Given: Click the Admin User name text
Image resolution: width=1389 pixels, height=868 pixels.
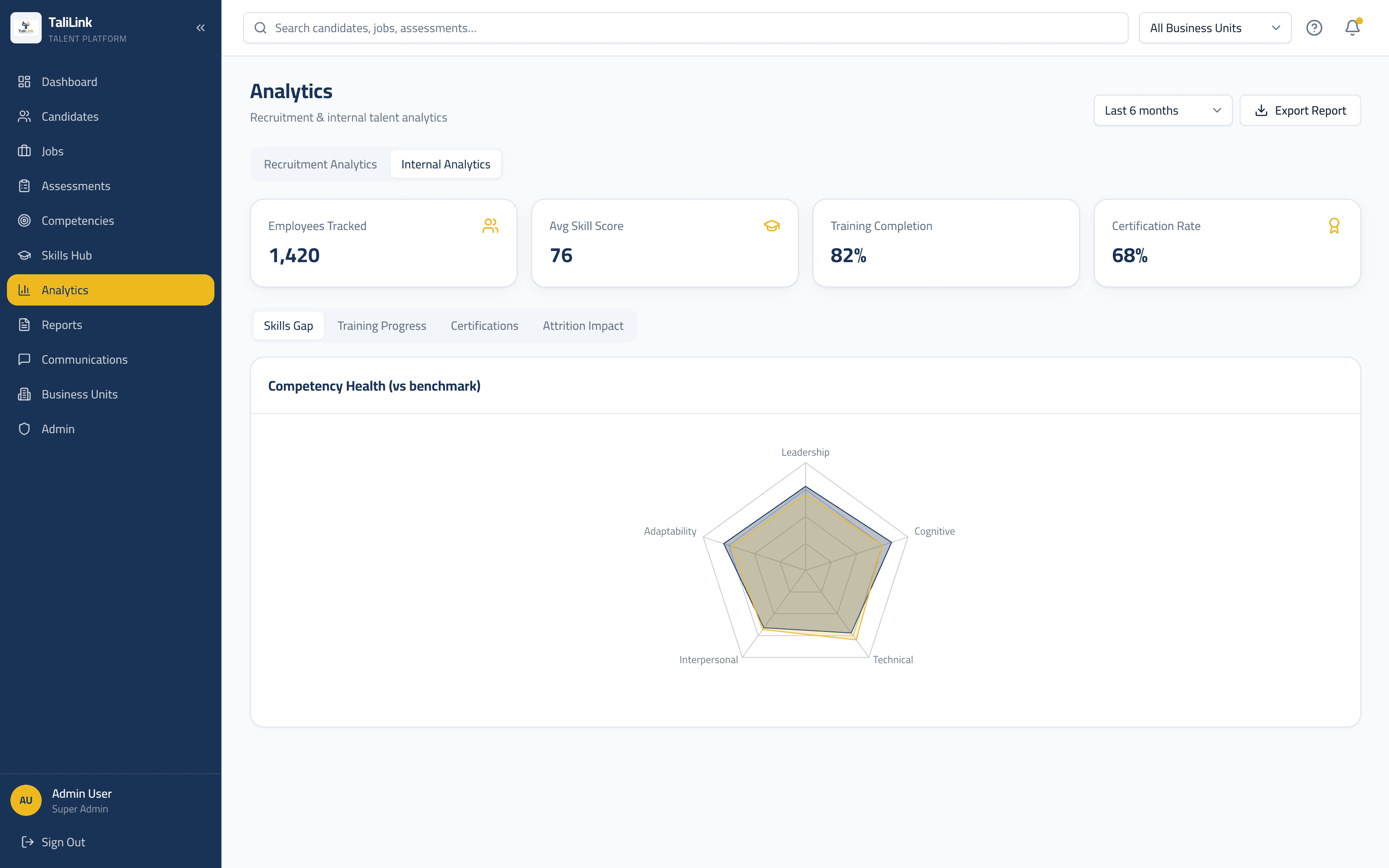Looking at the screenshot, I should 82,793.
